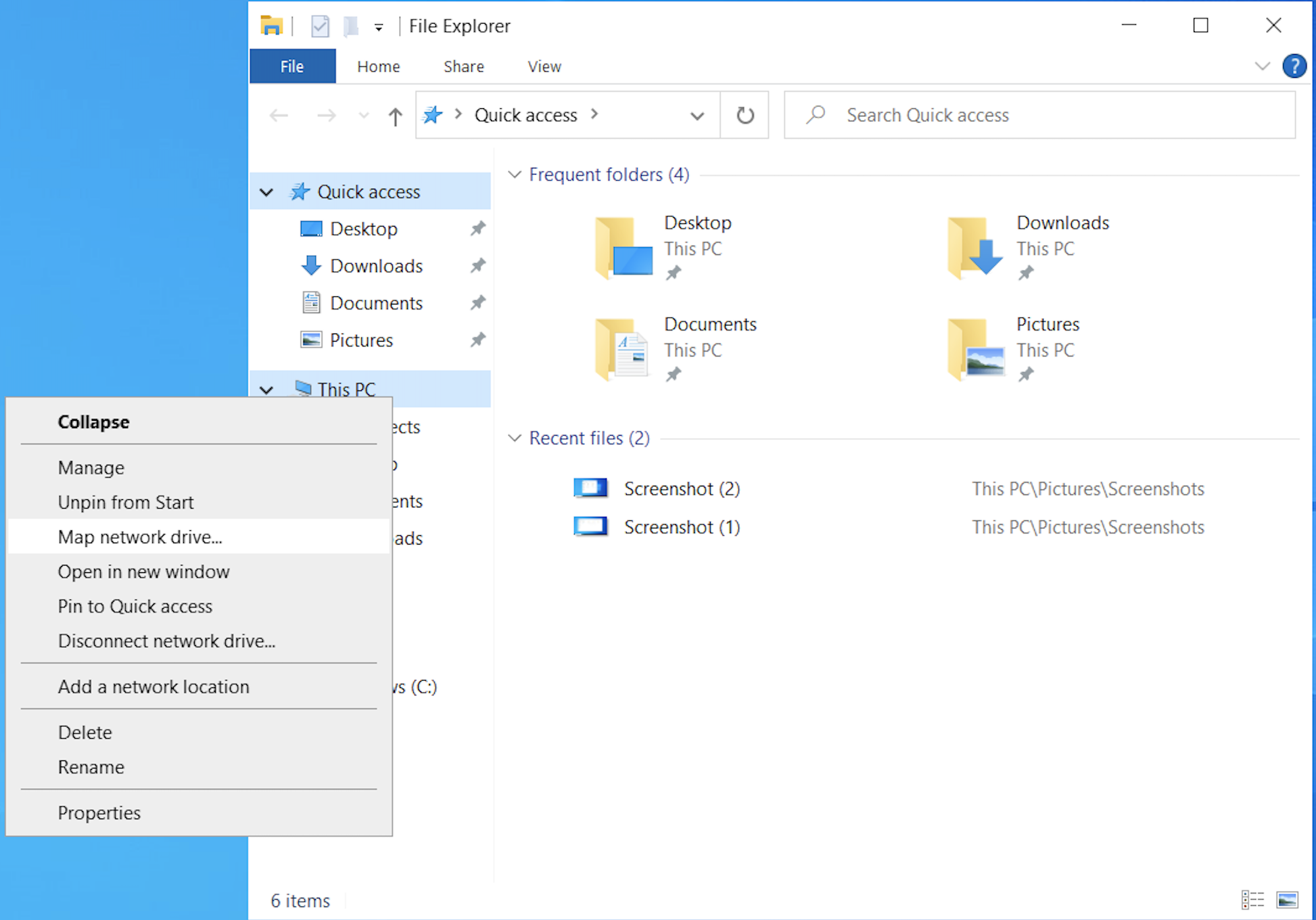Select Map network drive in context menu
The image size is (1316, 920).
tap(140, 537)
